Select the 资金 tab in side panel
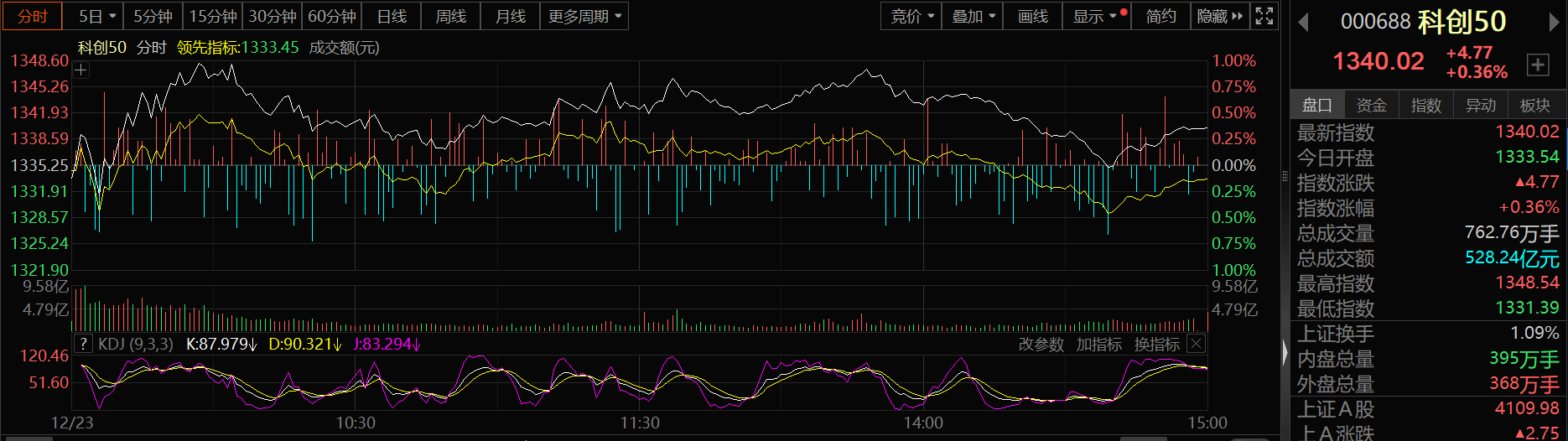 coord(1371,105)
